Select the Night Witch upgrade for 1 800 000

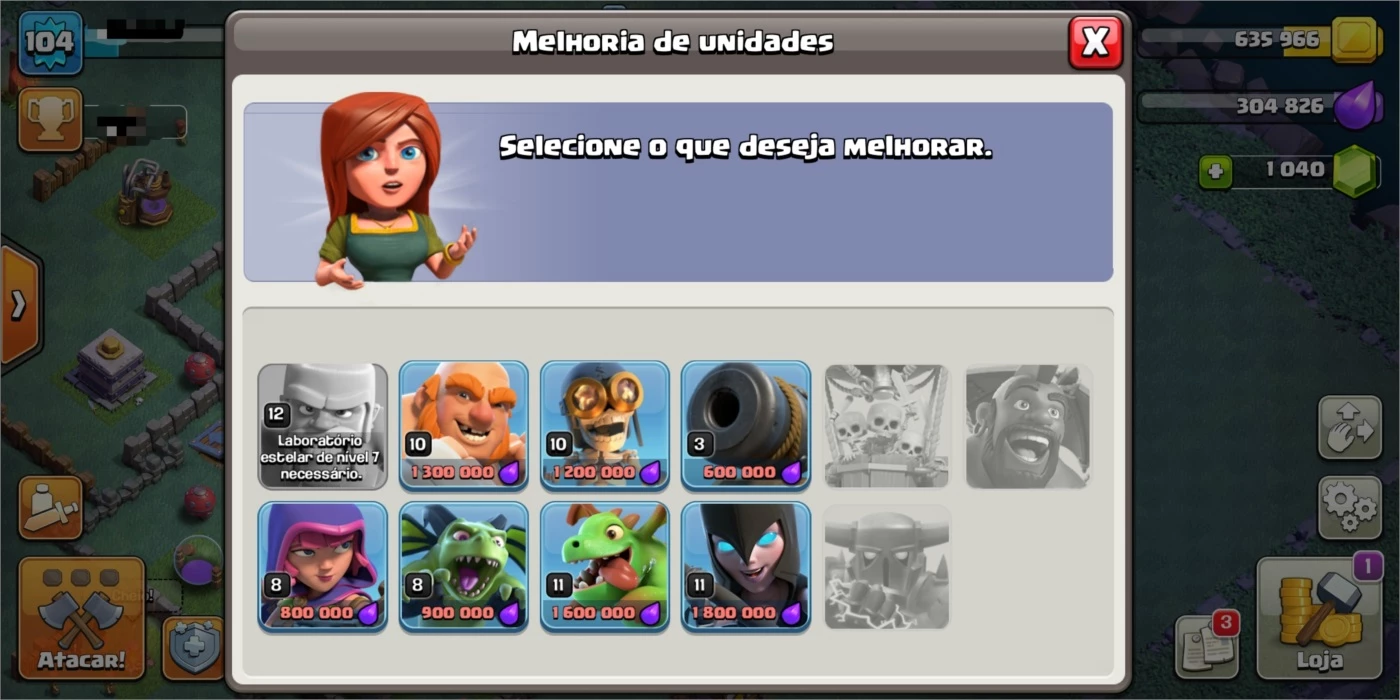tap(746, 566)
